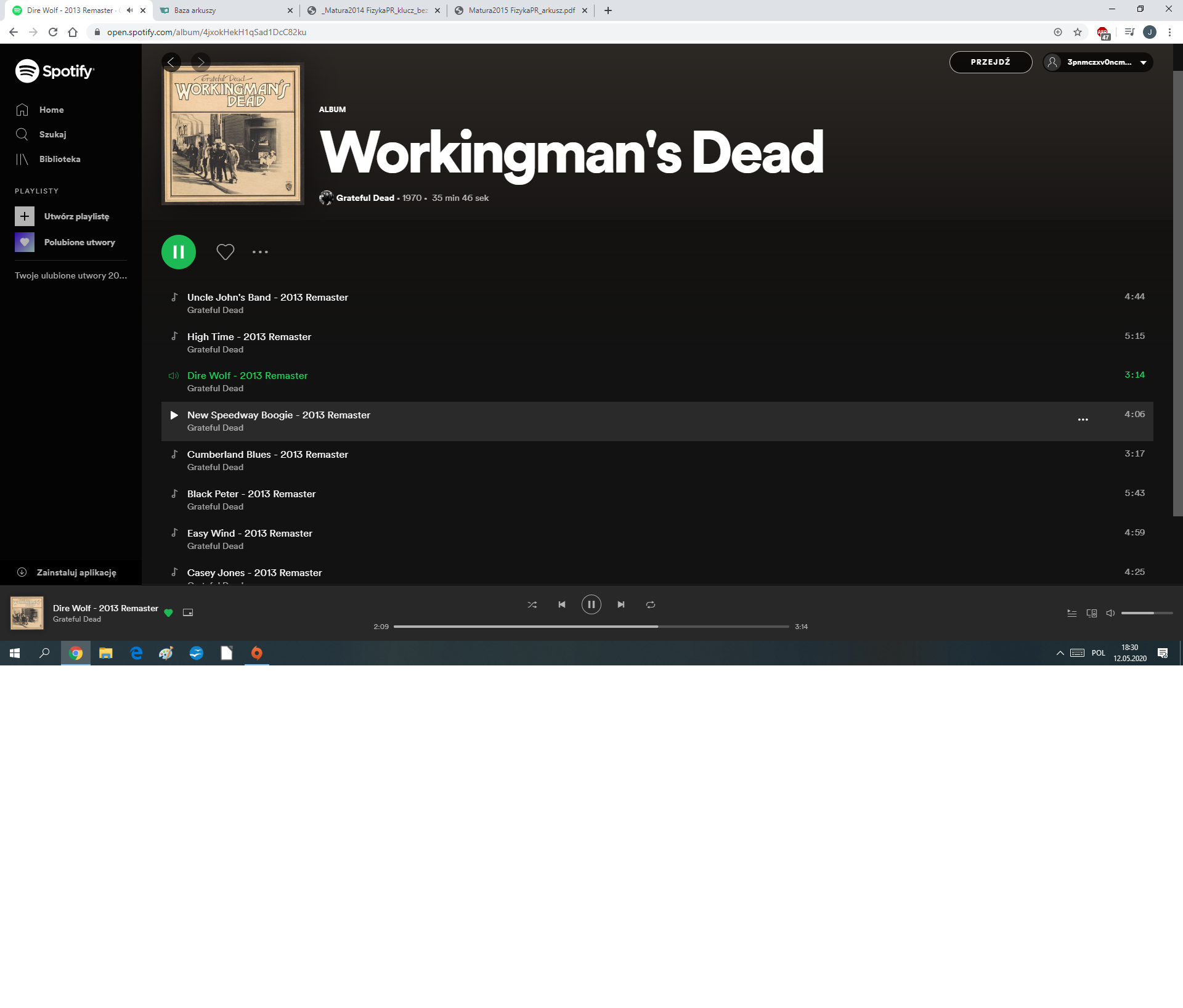Pause playback in player bar
Screen dimensions: 1183x1008
coord(591,604)
